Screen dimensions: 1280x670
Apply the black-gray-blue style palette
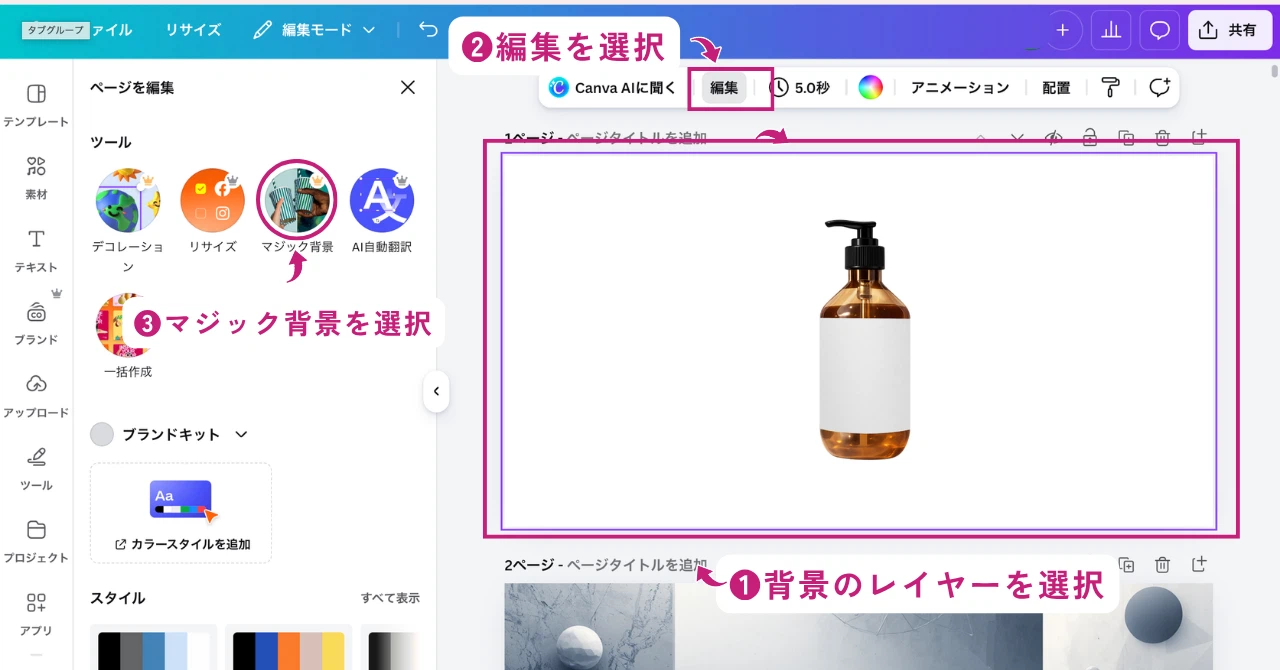[154, 650]
